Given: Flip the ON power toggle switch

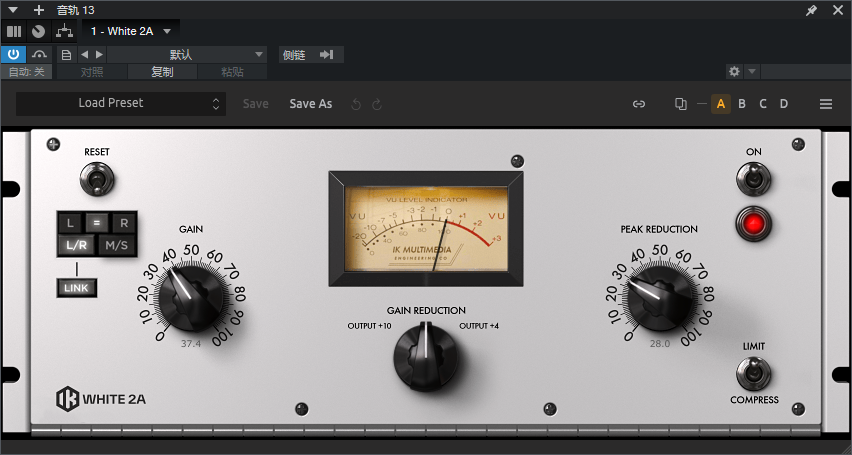Looking at the screenshot, I should pyautogui.click(x=754, y=179).
